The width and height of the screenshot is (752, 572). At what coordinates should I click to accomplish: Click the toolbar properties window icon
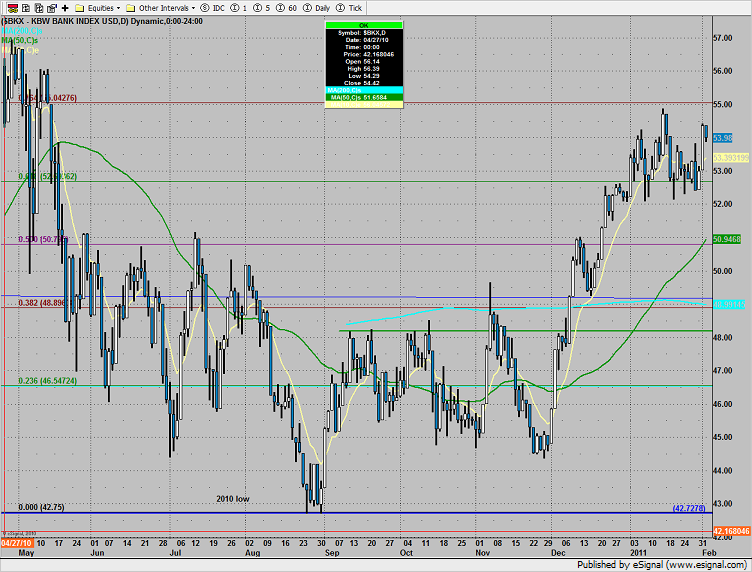(x=52, y=8)
